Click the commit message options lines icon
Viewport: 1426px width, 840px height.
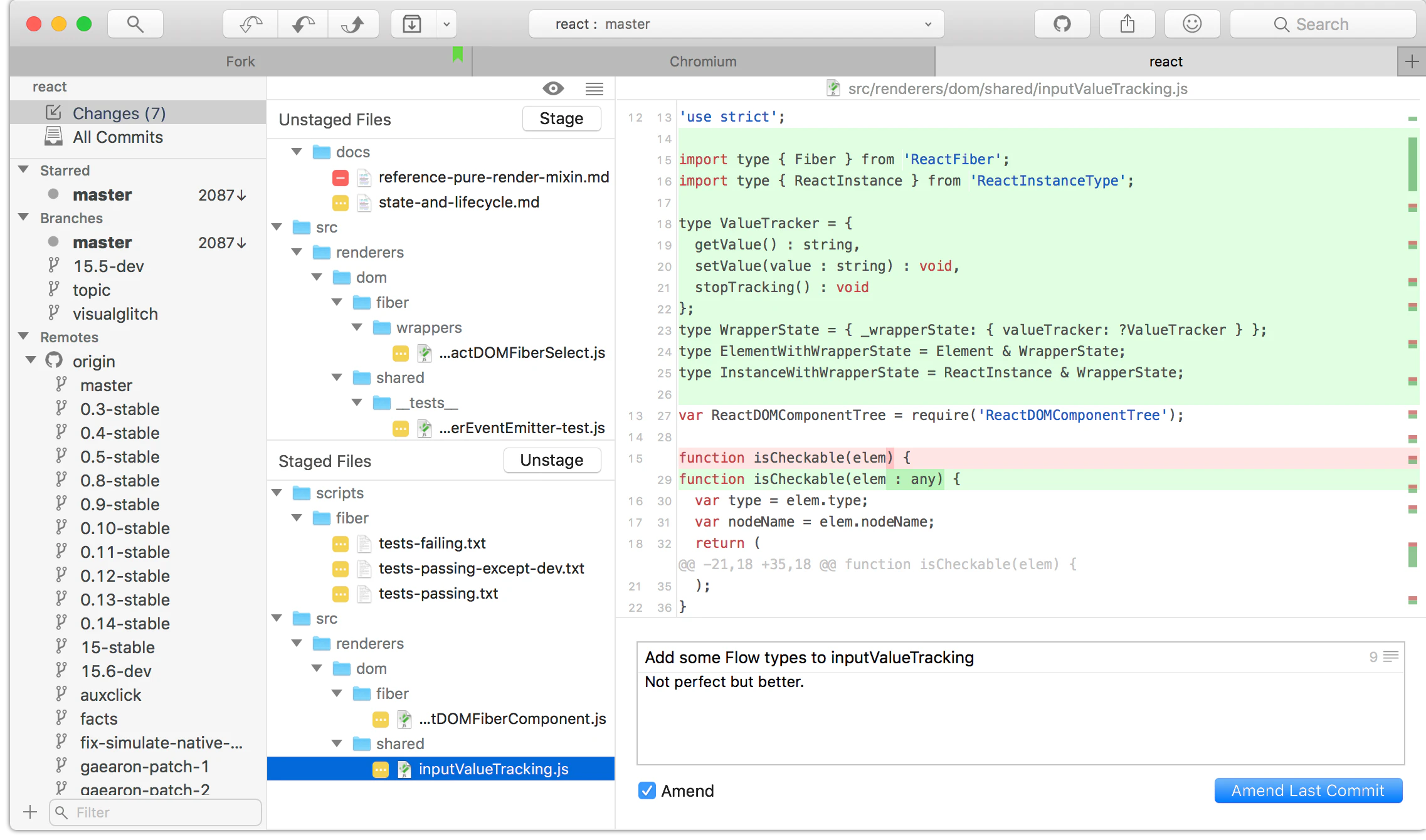[1391, 656]
